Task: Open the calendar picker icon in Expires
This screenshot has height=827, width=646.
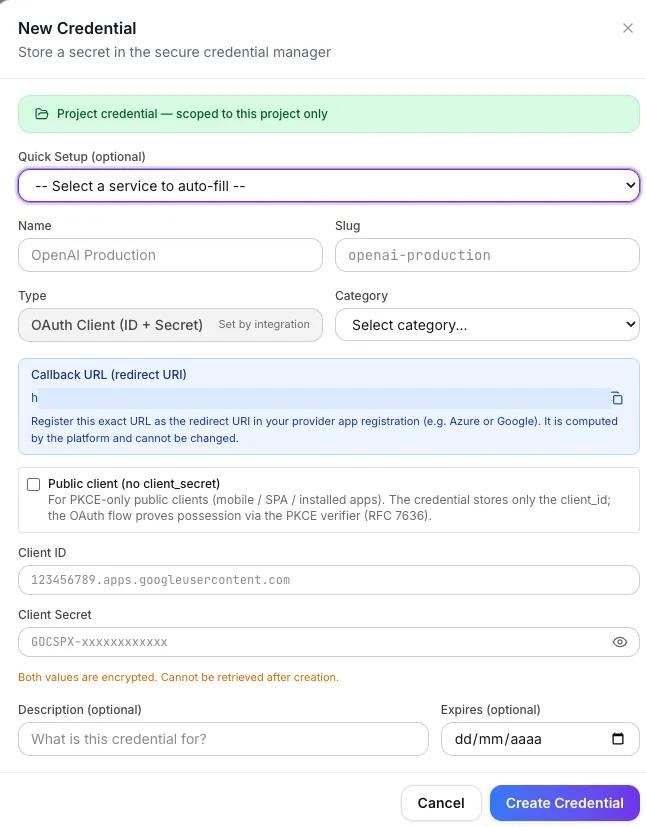Action: click(x=618, y=738)
